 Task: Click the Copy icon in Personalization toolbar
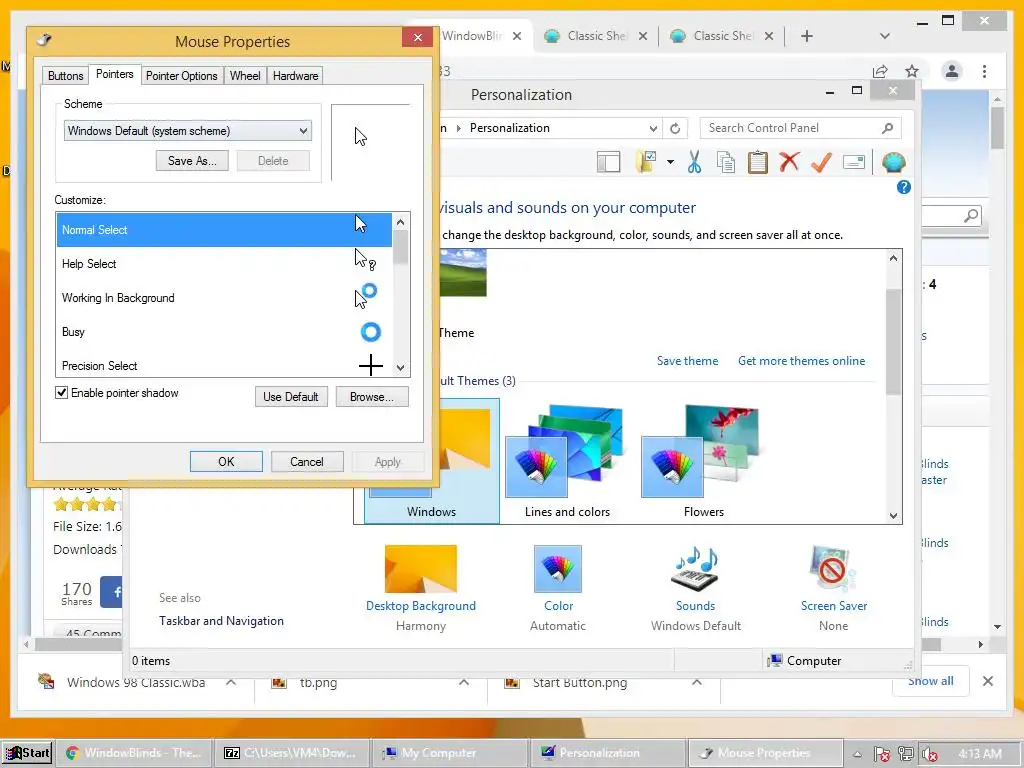pyautogui.click(x=726, y=161)
